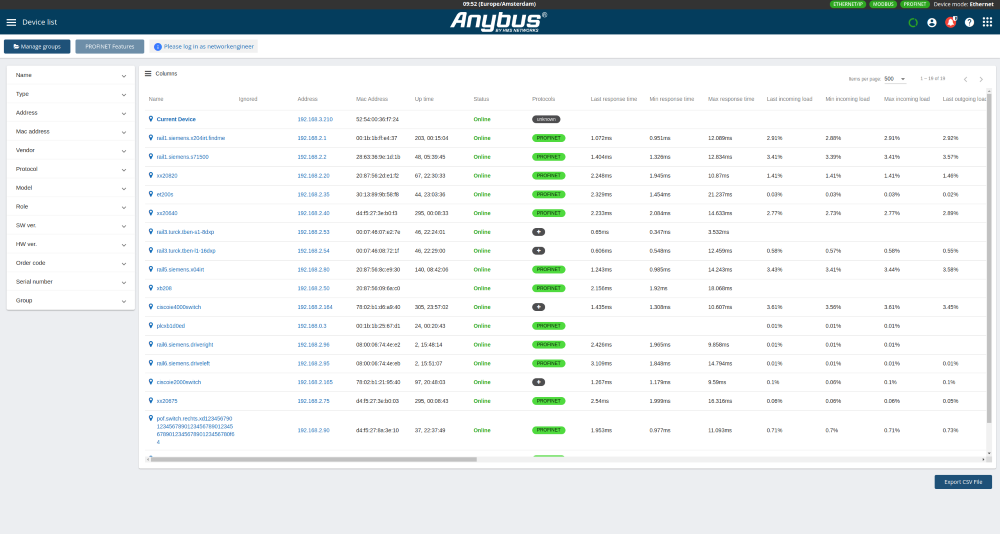Viewport: 1000px width, 534px height.
Task: Open the hamburger navigation menu
Action: 11,22
